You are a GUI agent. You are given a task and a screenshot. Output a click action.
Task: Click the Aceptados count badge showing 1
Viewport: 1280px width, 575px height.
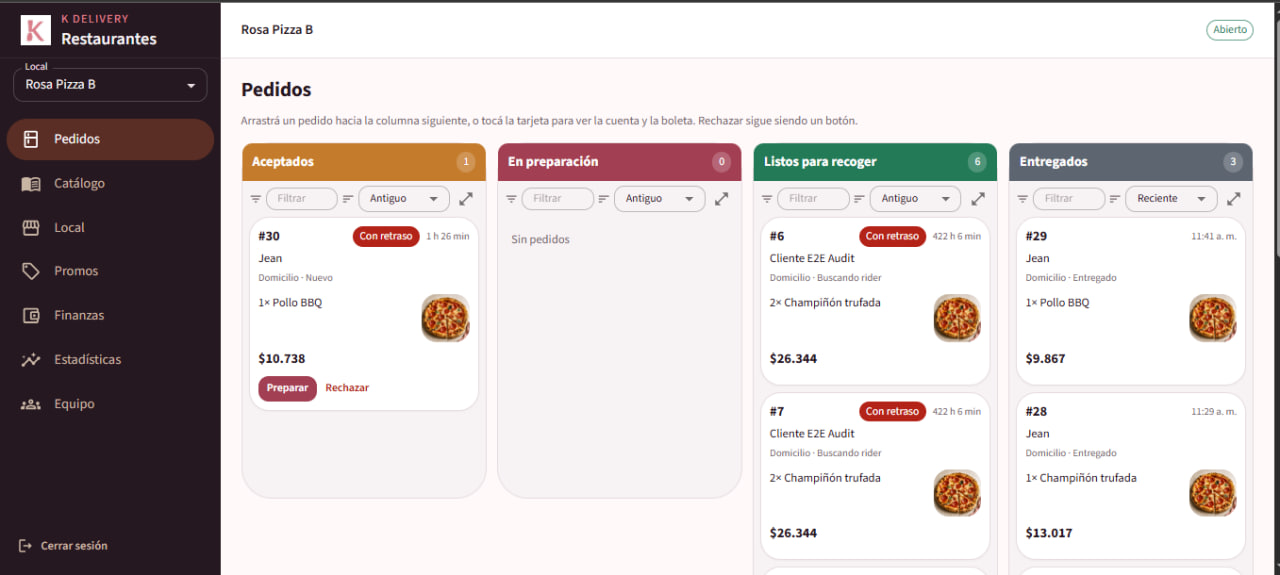pyautogui.click(x=465, y=162)
